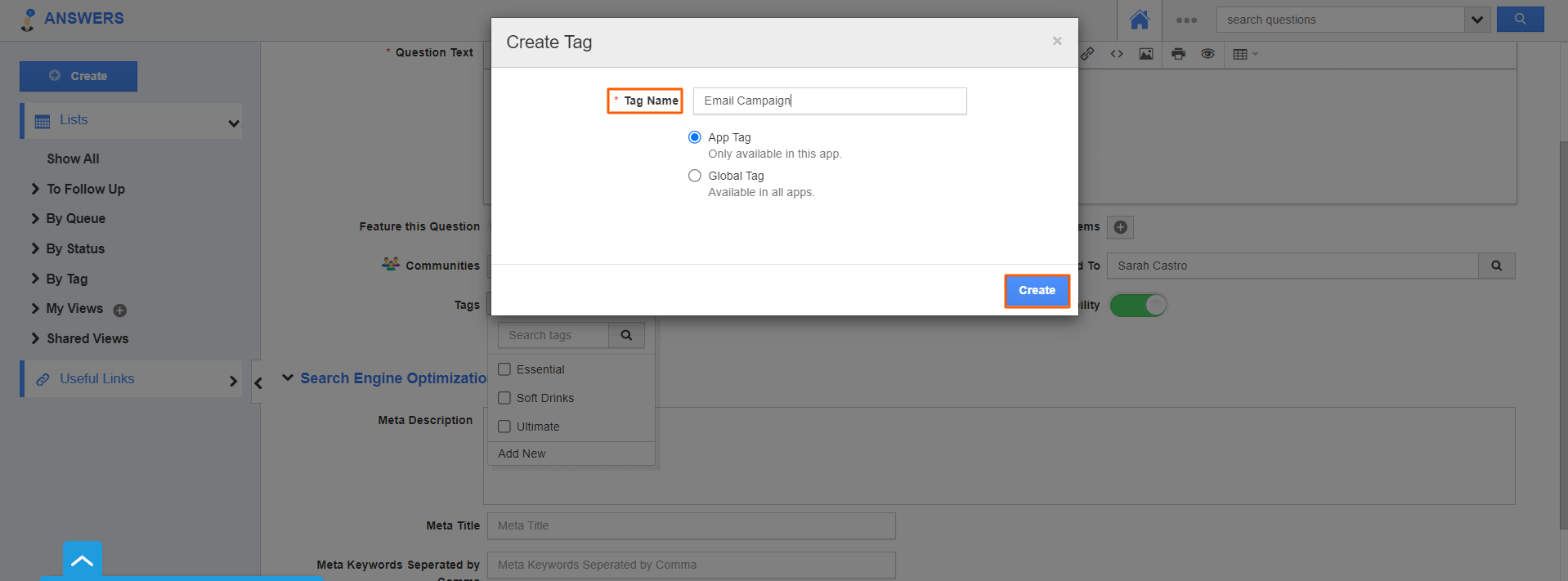1568x581 pixels.
Task: Click the add items plus icon
Action: pos(1121,227)
